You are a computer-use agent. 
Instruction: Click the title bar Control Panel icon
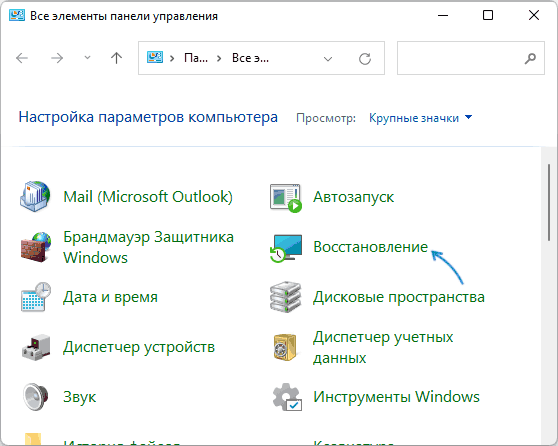coord(17,16)
